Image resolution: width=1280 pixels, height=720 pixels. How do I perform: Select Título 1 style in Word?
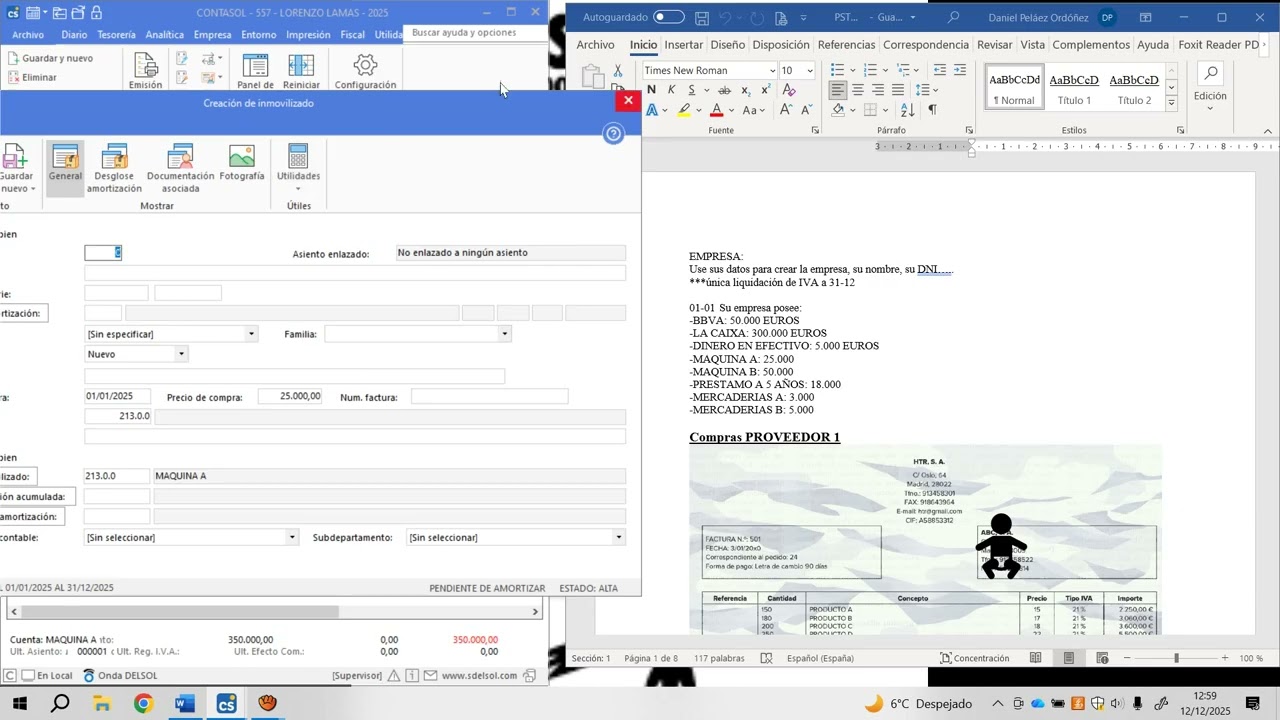pyautogui.click(x=1074, y=88)
